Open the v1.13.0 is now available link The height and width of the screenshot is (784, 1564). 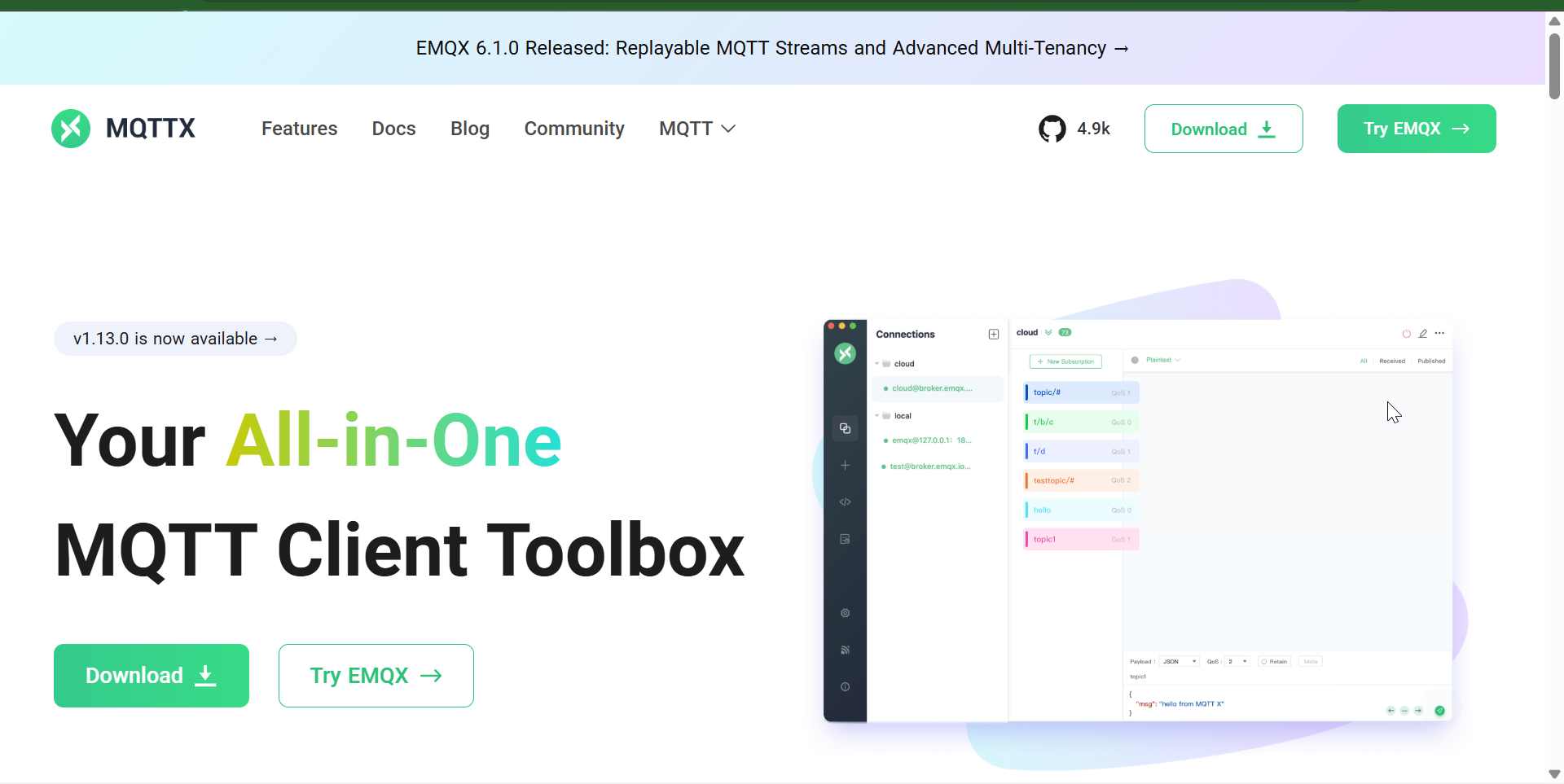click(x=175, y=339)
